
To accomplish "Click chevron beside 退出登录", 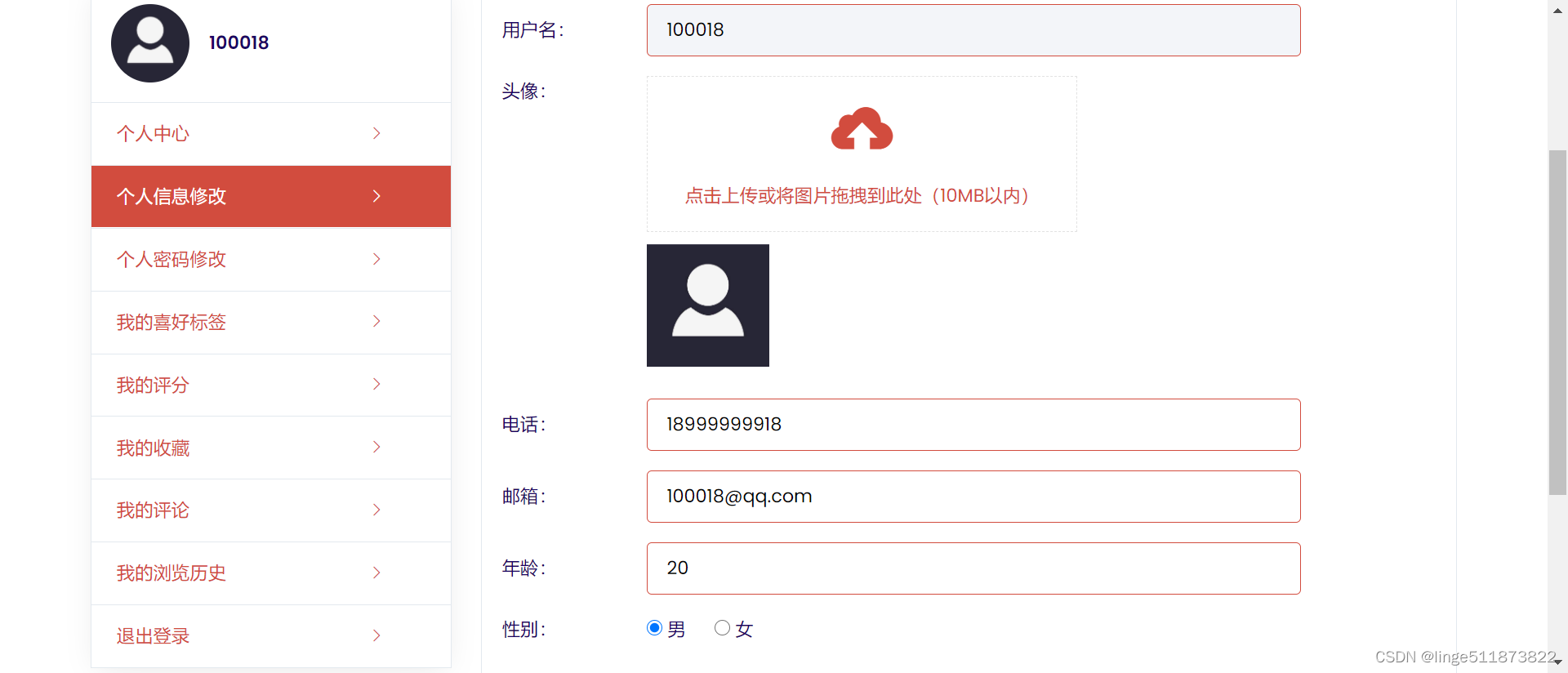I will point(376,636).
